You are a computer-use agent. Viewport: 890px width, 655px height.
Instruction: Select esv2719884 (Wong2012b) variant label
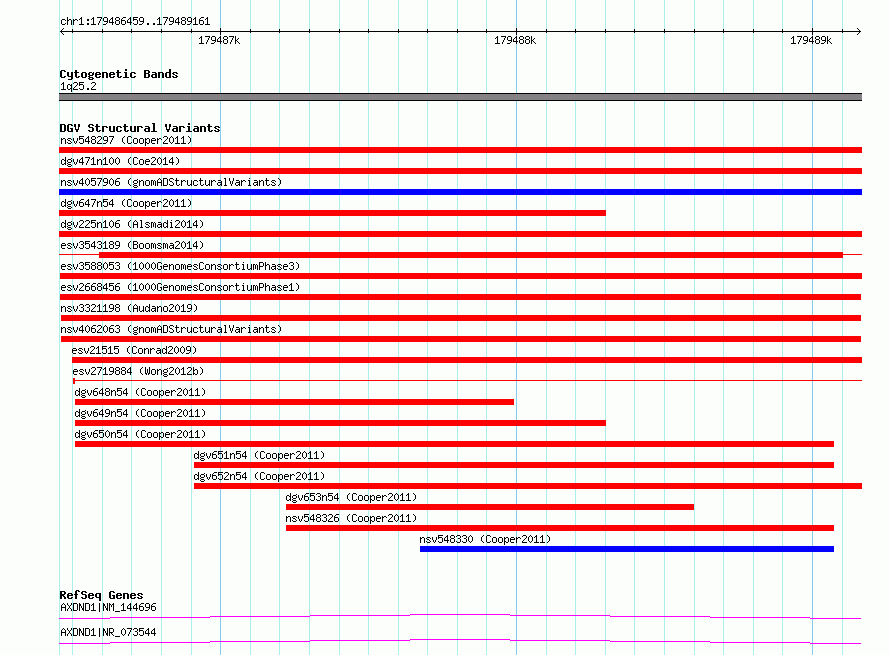tap(138, 371)
